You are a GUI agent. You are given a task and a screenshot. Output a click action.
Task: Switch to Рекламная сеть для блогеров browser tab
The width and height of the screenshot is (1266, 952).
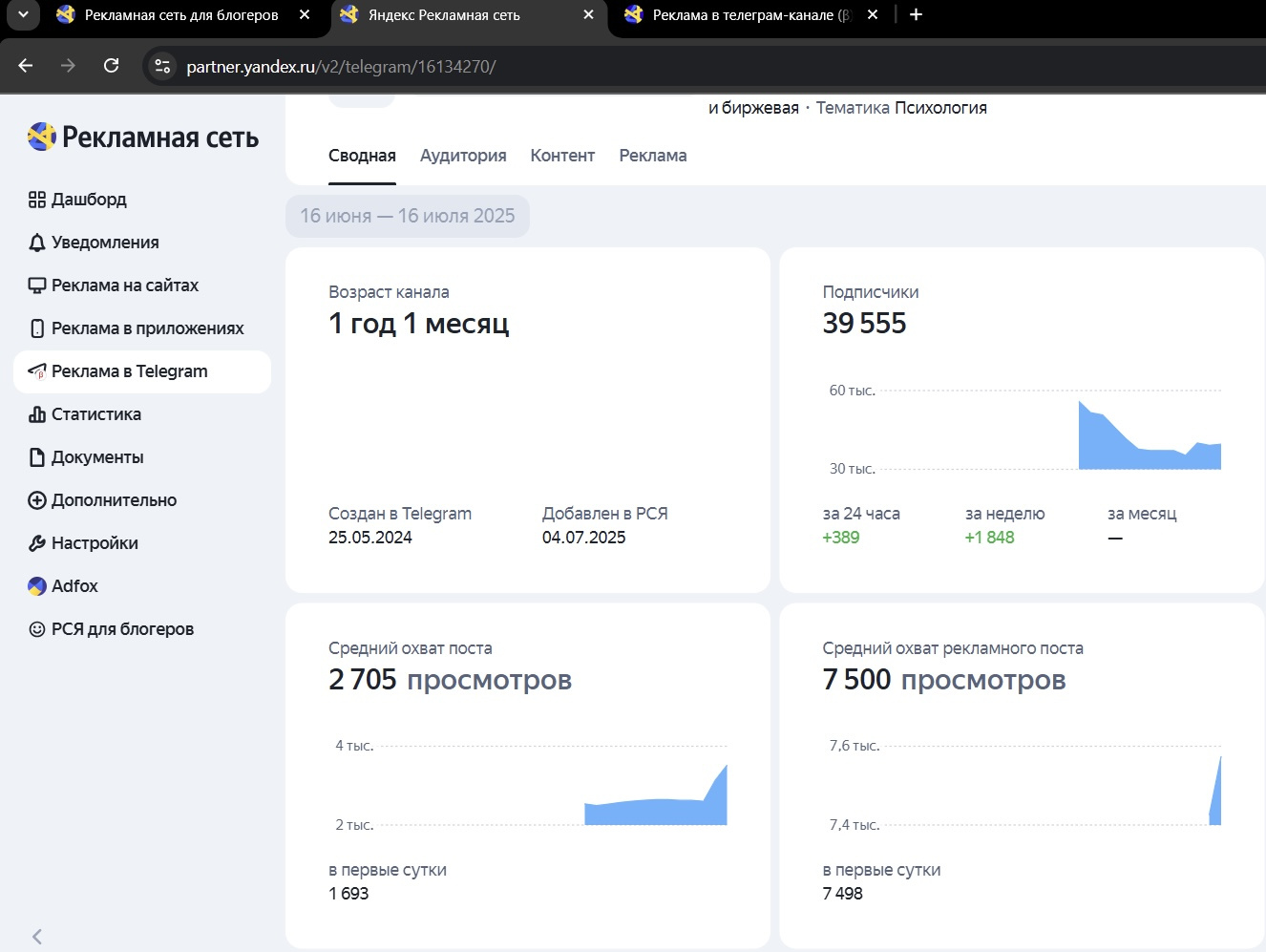click(x=181, y=15)
